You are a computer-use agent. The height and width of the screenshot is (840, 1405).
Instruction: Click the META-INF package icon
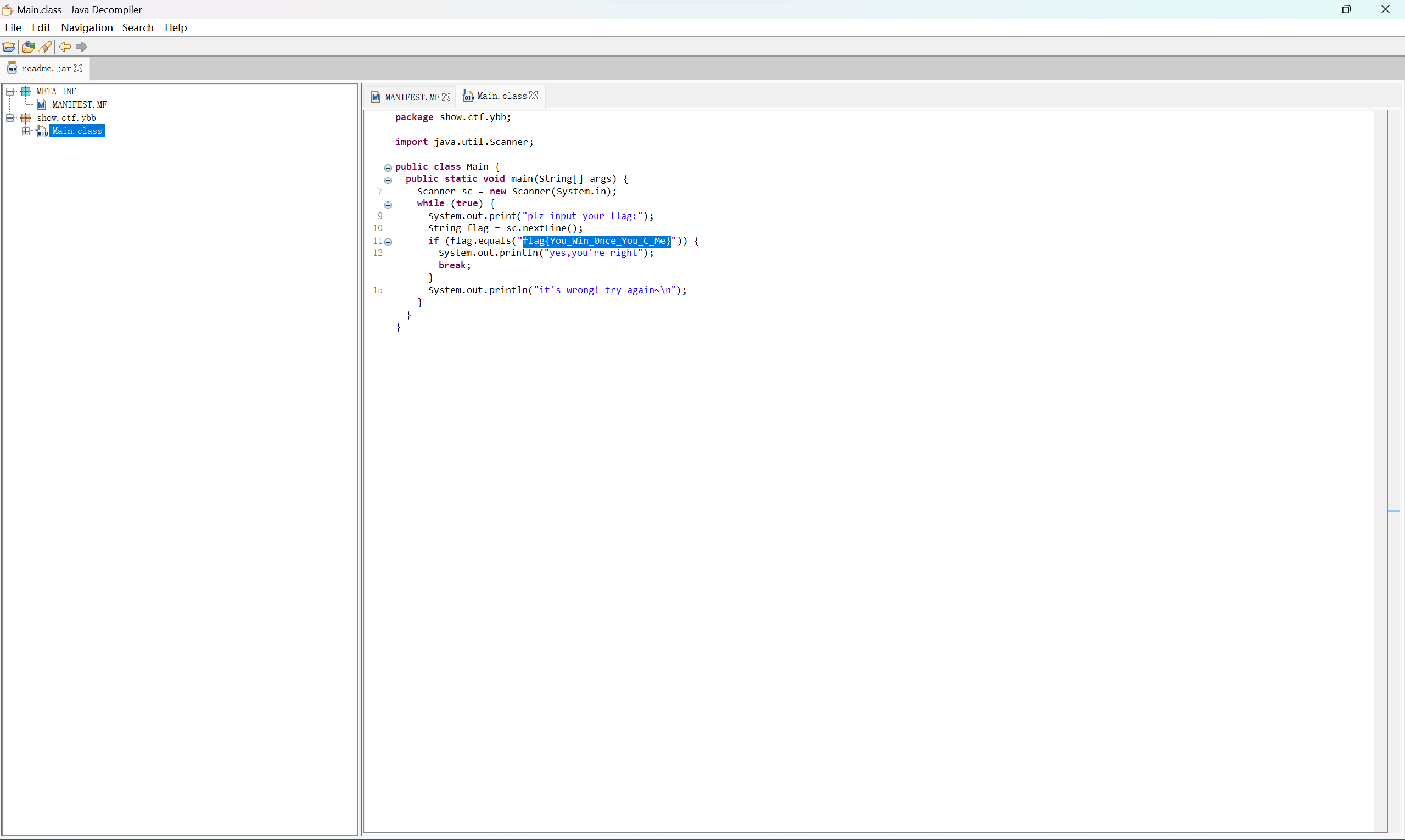tap(26, 91)
